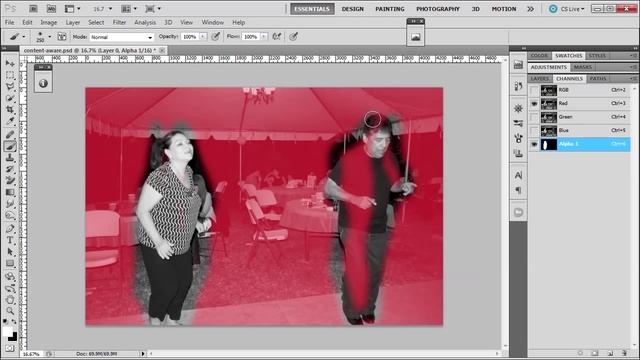The height and width of the screenshot is (360, 640).
Task: Select the Horizontal Type tool
Action: [10, 240]
